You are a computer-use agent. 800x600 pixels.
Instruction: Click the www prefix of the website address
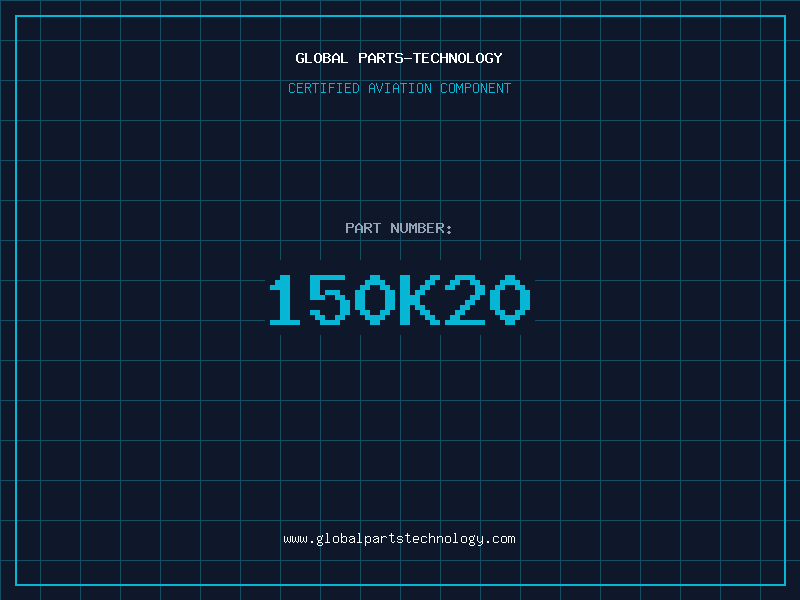[x=295, y=539]
